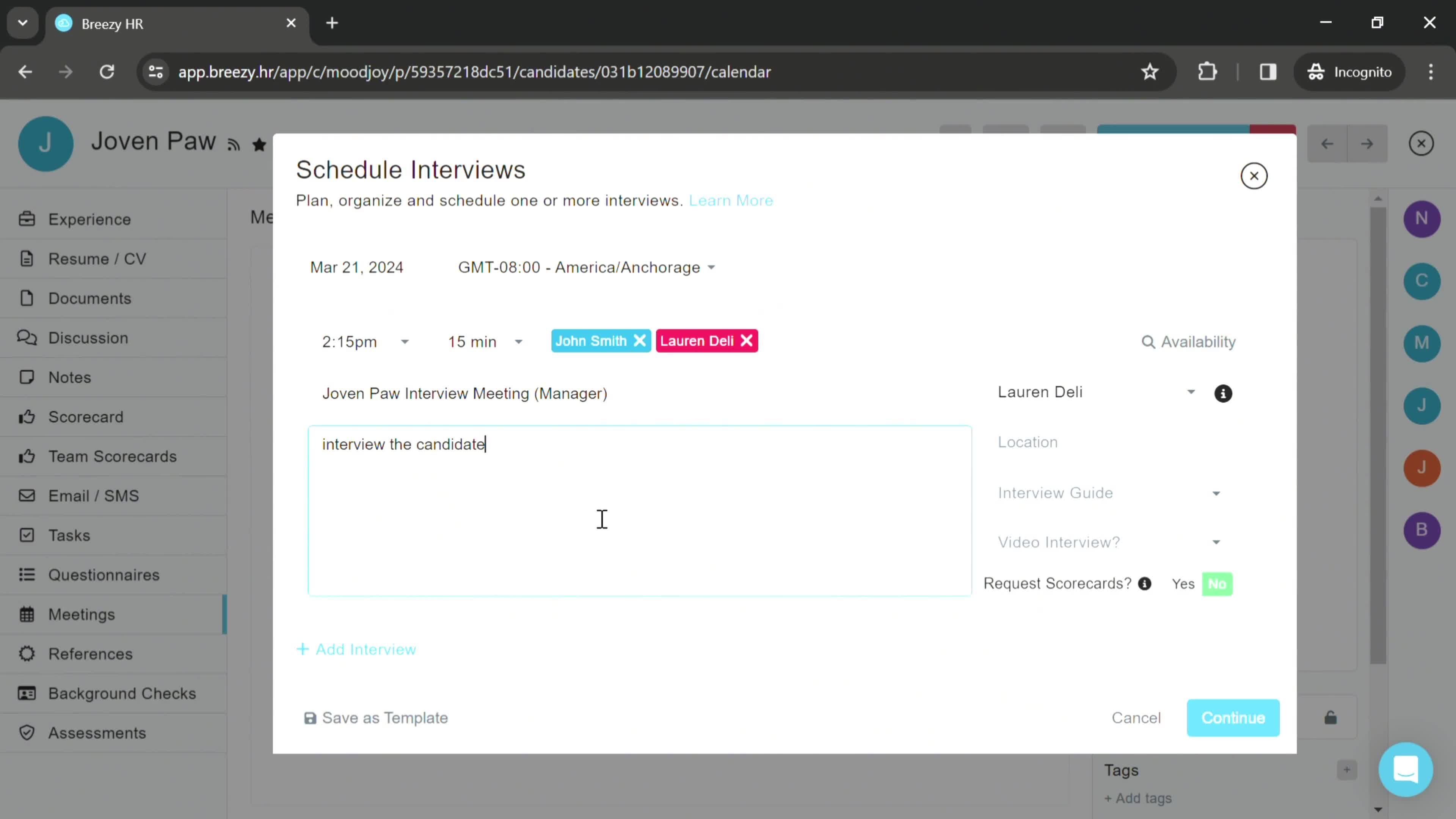
Task: Navigate to Background Checks section
Action: coord(122,693)
